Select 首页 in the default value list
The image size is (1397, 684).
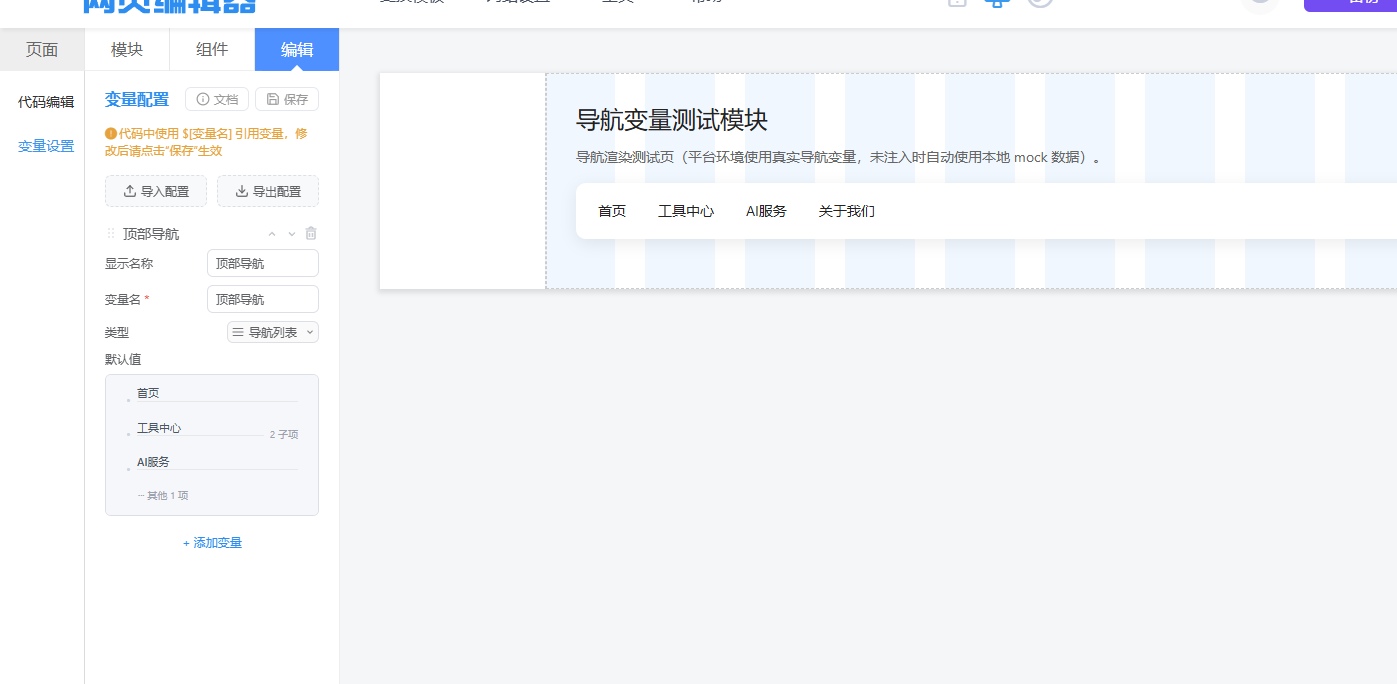[148, 393]
